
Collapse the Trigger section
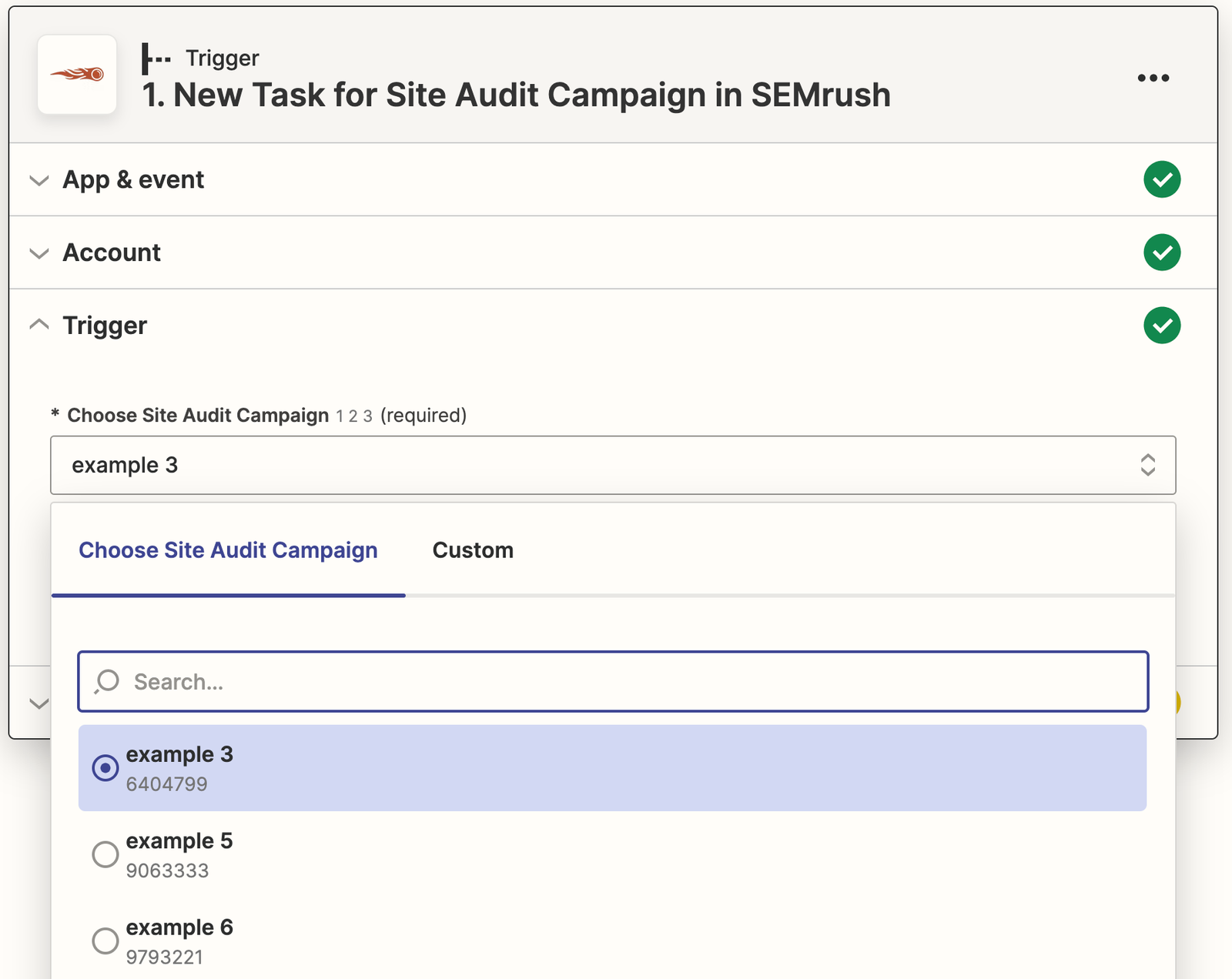[x=39, y=324]
